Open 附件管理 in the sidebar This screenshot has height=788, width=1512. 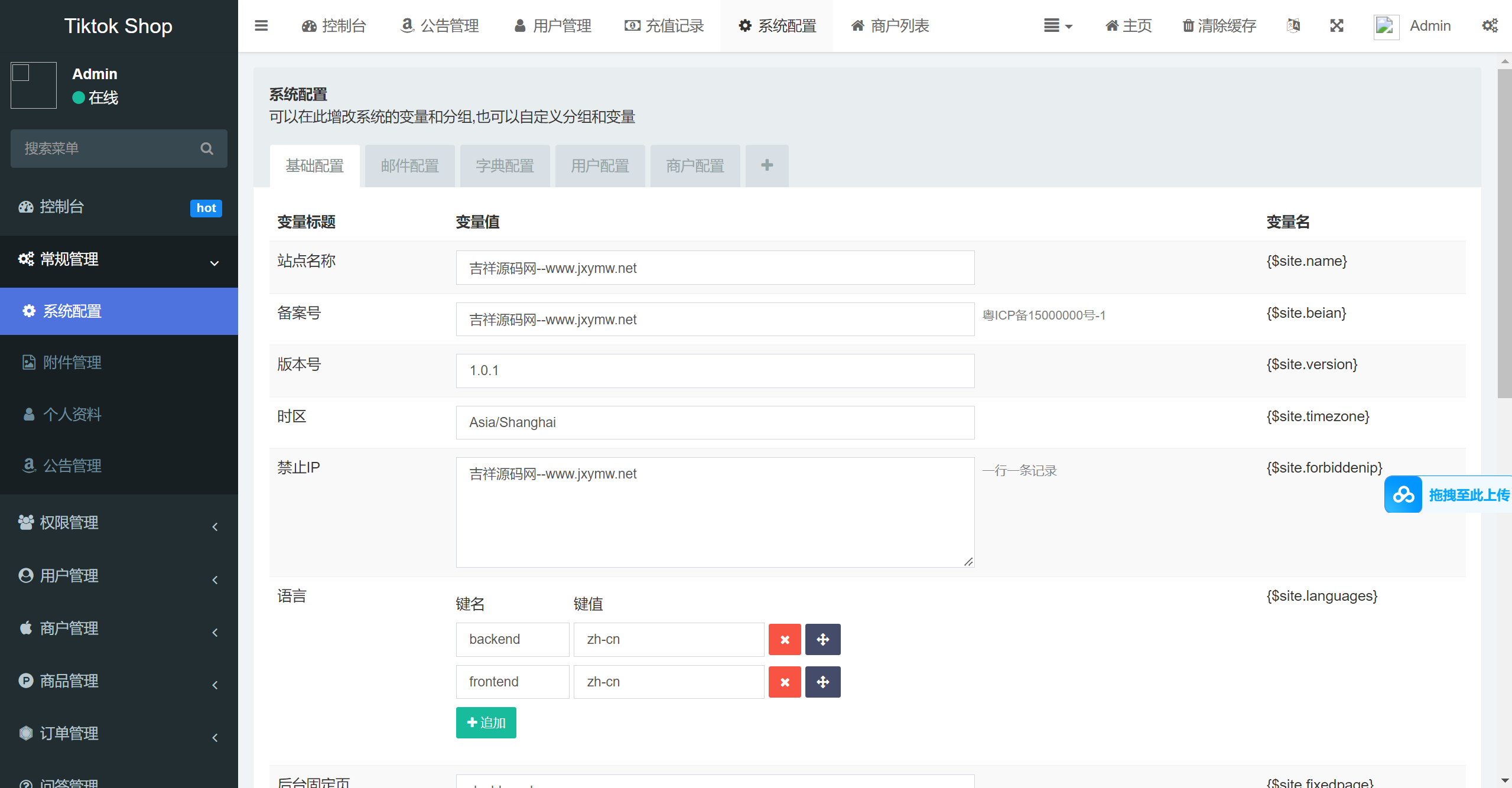(119, 362)
